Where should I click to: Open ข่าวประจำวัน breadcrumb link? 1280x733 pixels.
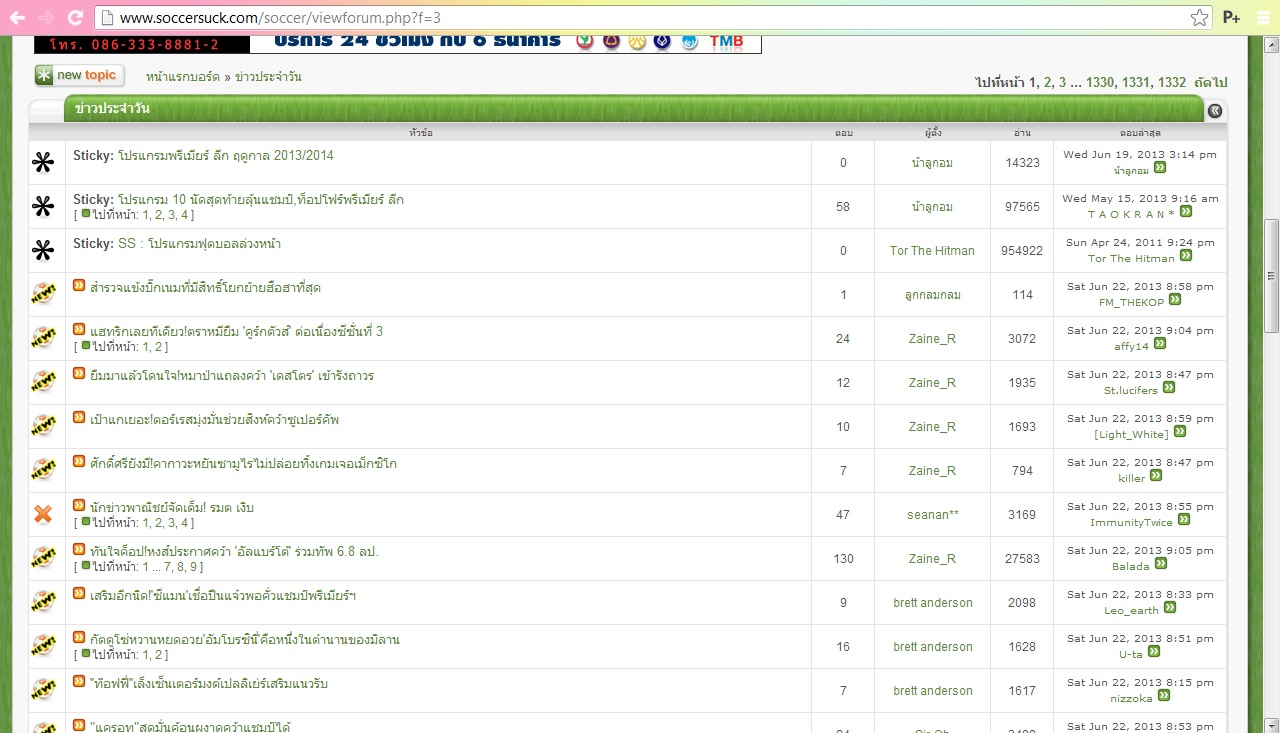coord(267,77)
